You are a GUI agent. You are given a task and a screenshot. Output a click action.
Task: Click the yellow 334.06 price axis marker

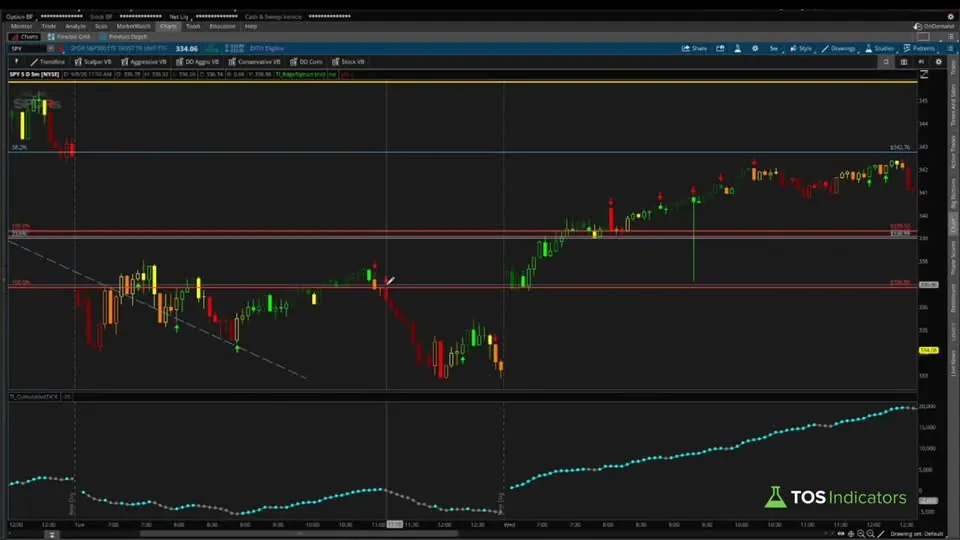[x=929, y=350]
